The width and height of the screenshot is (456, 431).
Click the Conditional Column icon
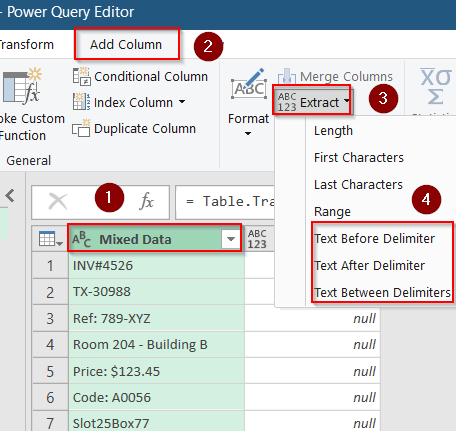click(82, 76)
